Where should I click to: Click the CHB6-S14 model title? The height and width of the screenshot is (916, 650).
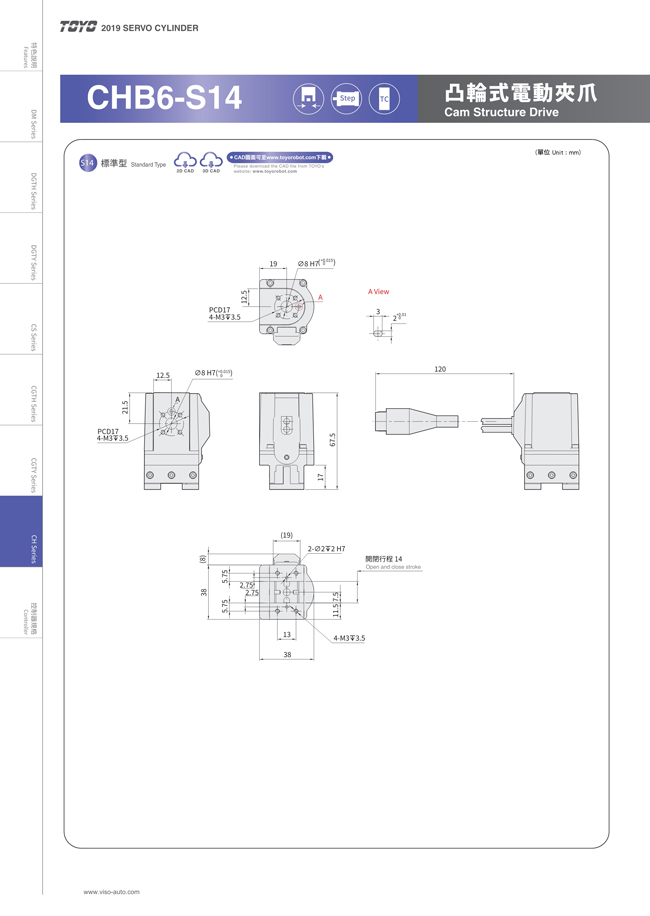[164, 98]
